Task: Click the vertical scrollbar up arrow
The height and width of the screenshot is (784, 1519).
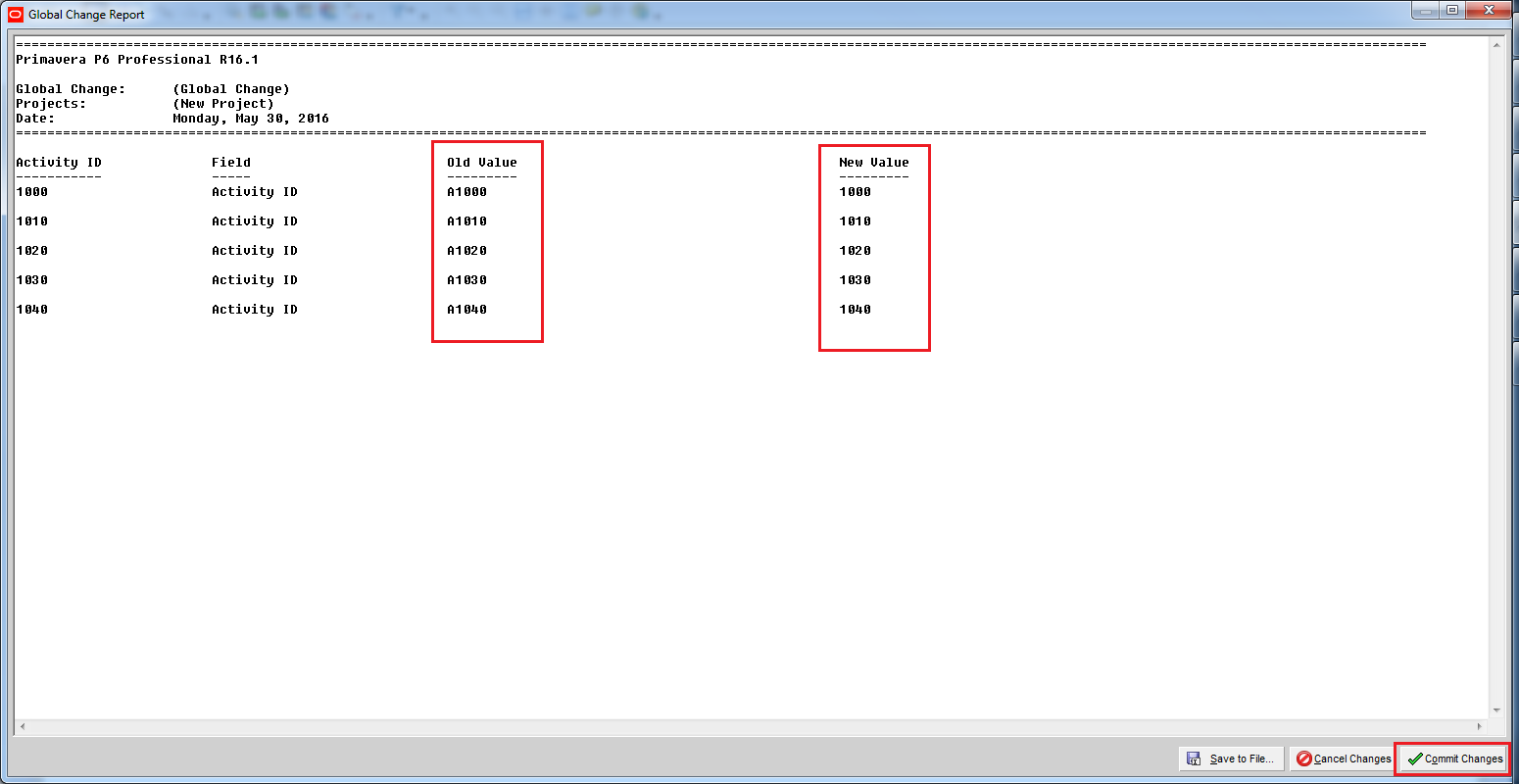Action: 1495,45
